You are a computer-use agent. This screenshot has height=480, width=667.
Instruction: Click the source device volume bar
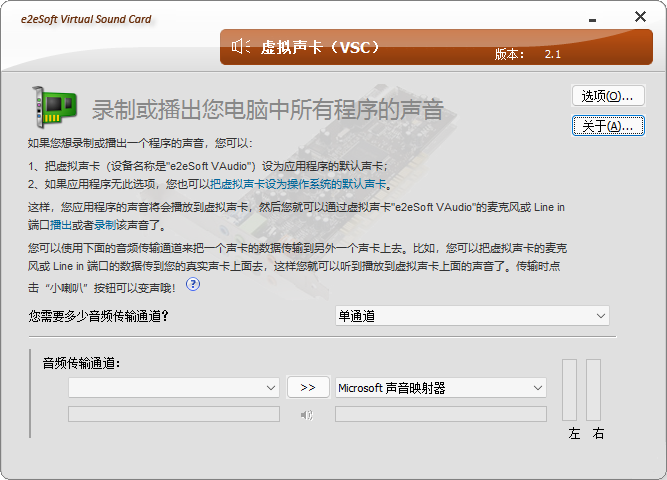174,414
